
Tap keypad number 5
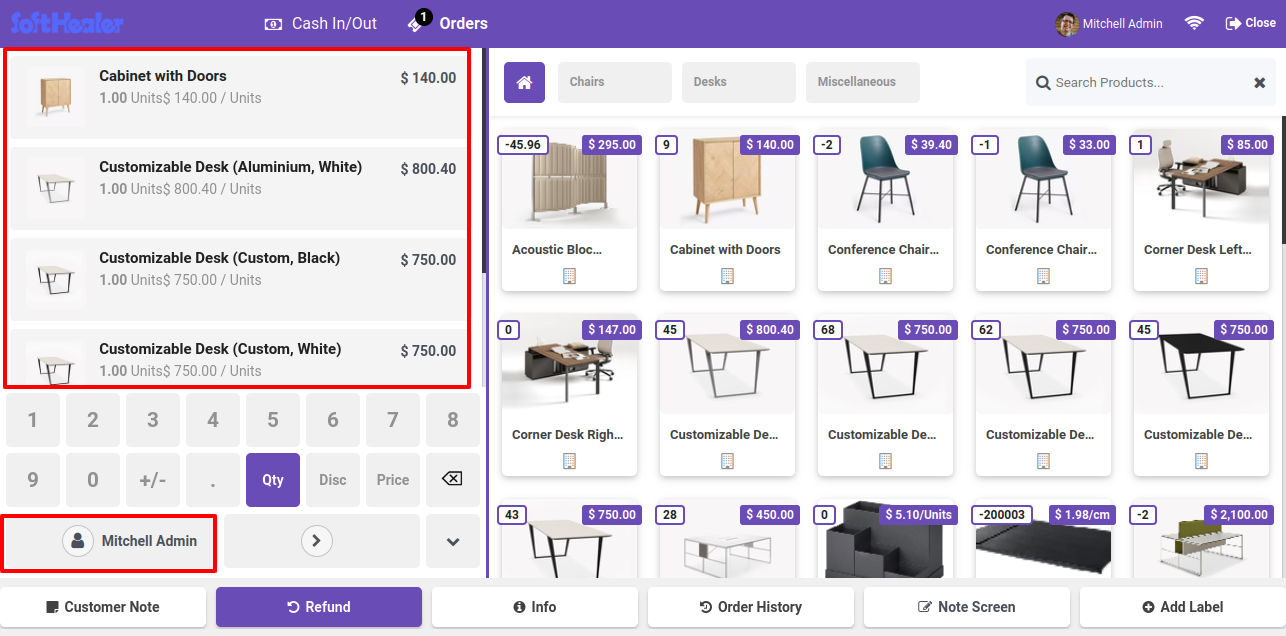point(273,420)
